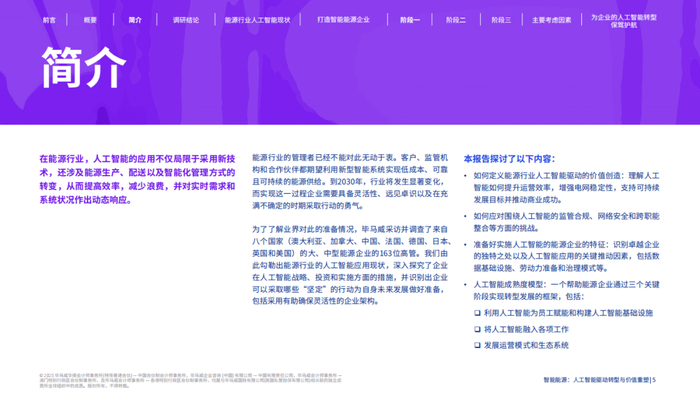Screen dimensions: 700x394
Task: Open the 调研结论 tab
Action: (186, 20)
